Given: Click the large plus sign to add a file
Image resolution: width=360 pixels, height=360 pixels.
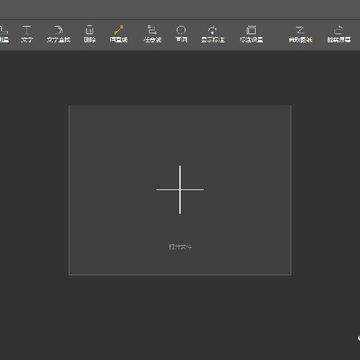Looking at the screenshot, I should 180,190.
